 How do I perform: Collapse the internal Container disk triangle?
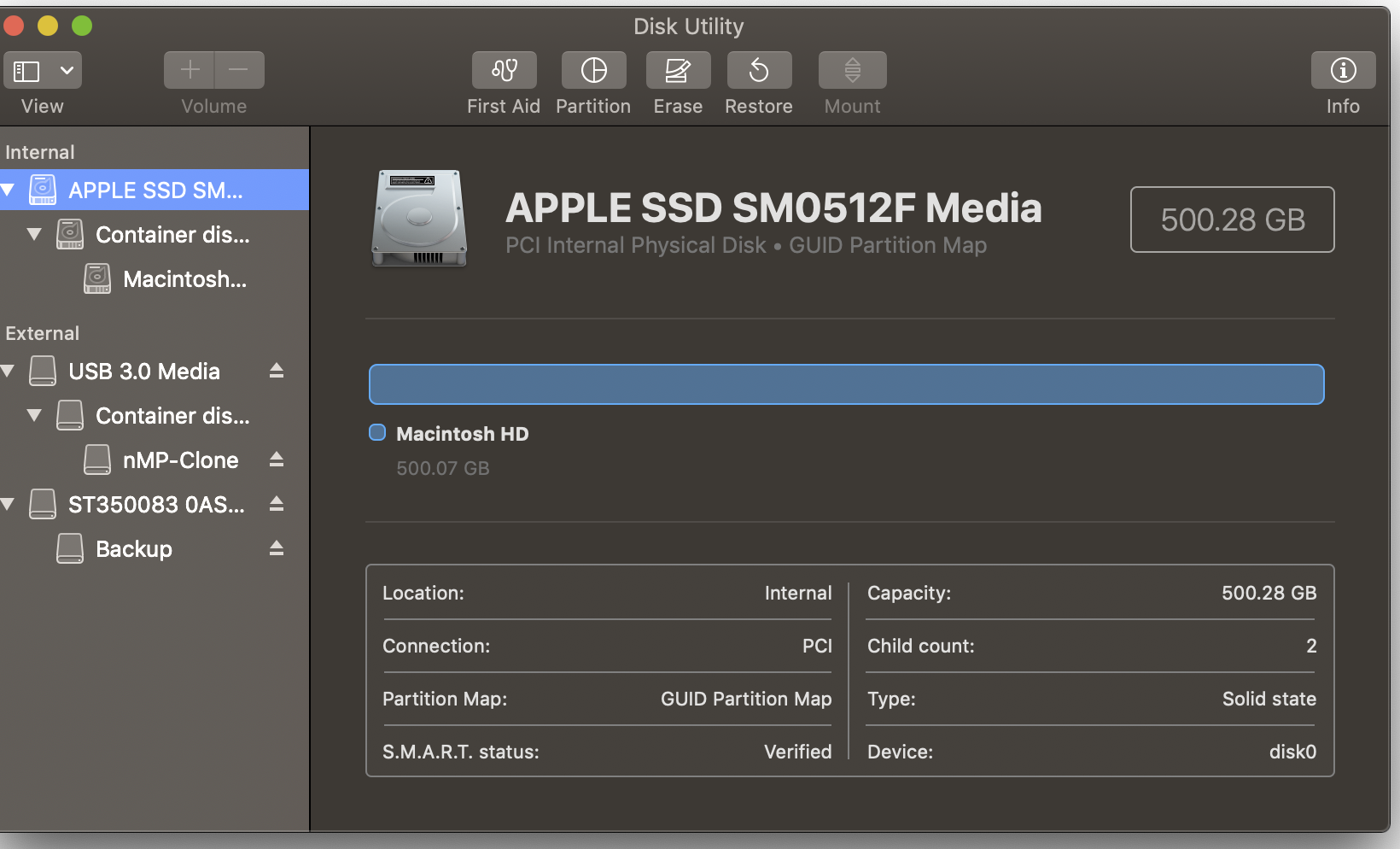coord(34,234)
